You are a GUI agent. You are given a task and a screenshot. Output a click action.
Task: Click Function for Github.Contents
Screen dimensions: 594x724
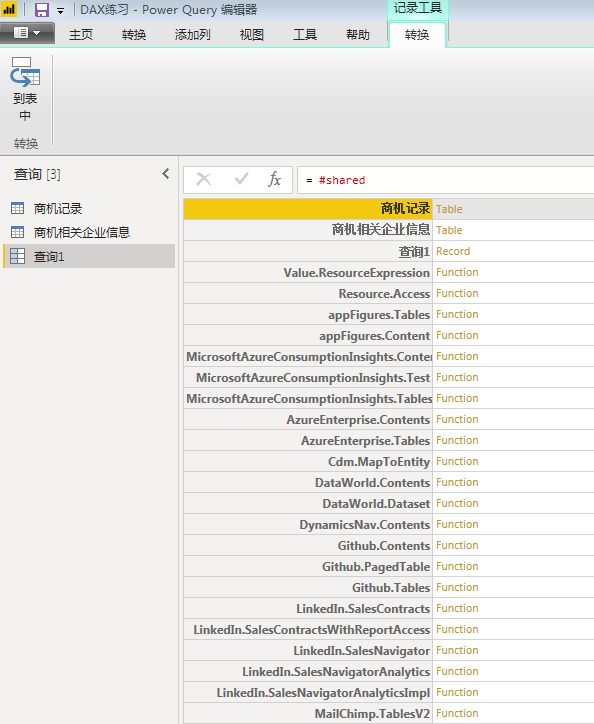[457, 545]
